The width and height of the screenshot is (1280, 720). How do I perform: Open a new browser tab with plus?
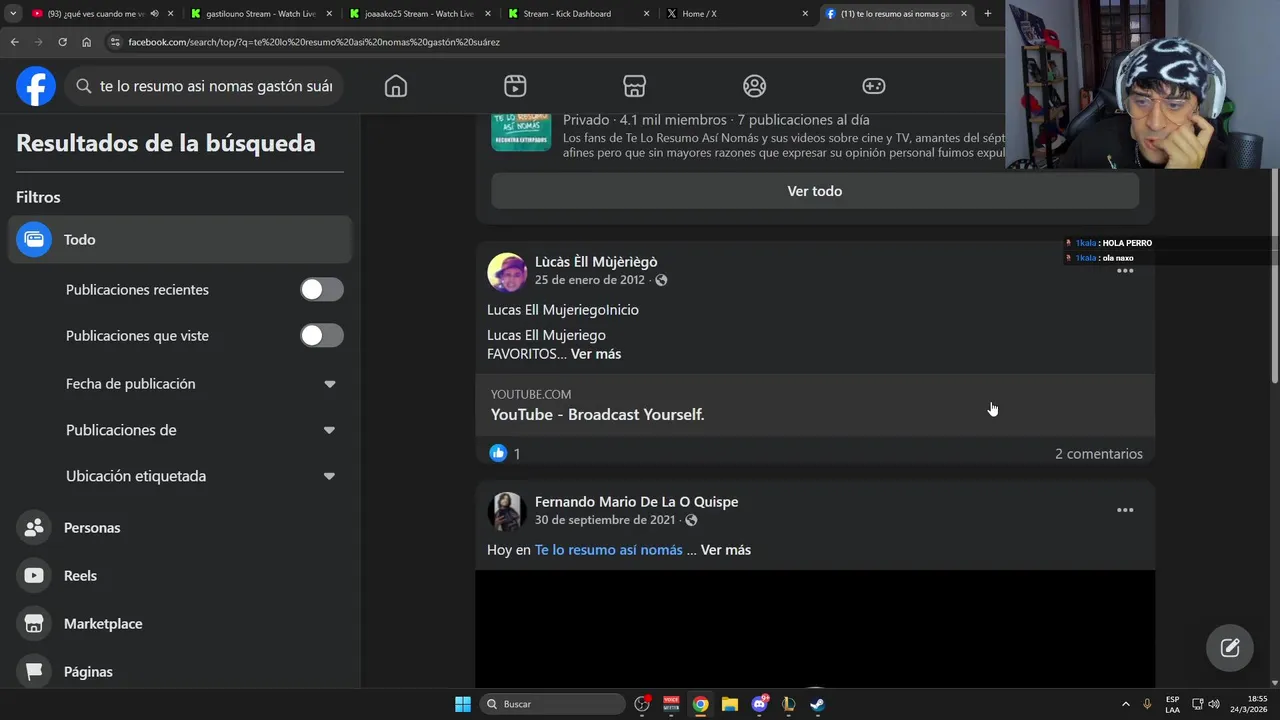tap(987, 14)
